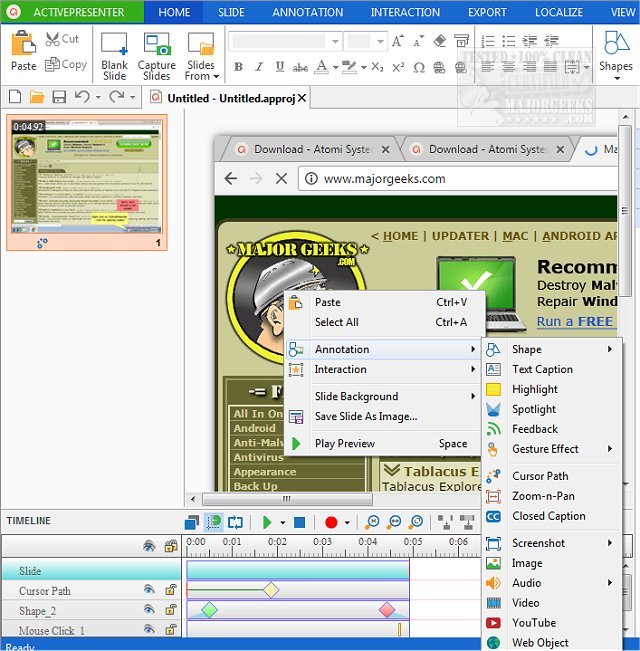Toggle visibility of the Cursor Path track
This screenshot has height=651, width=640.
(149, 590)
